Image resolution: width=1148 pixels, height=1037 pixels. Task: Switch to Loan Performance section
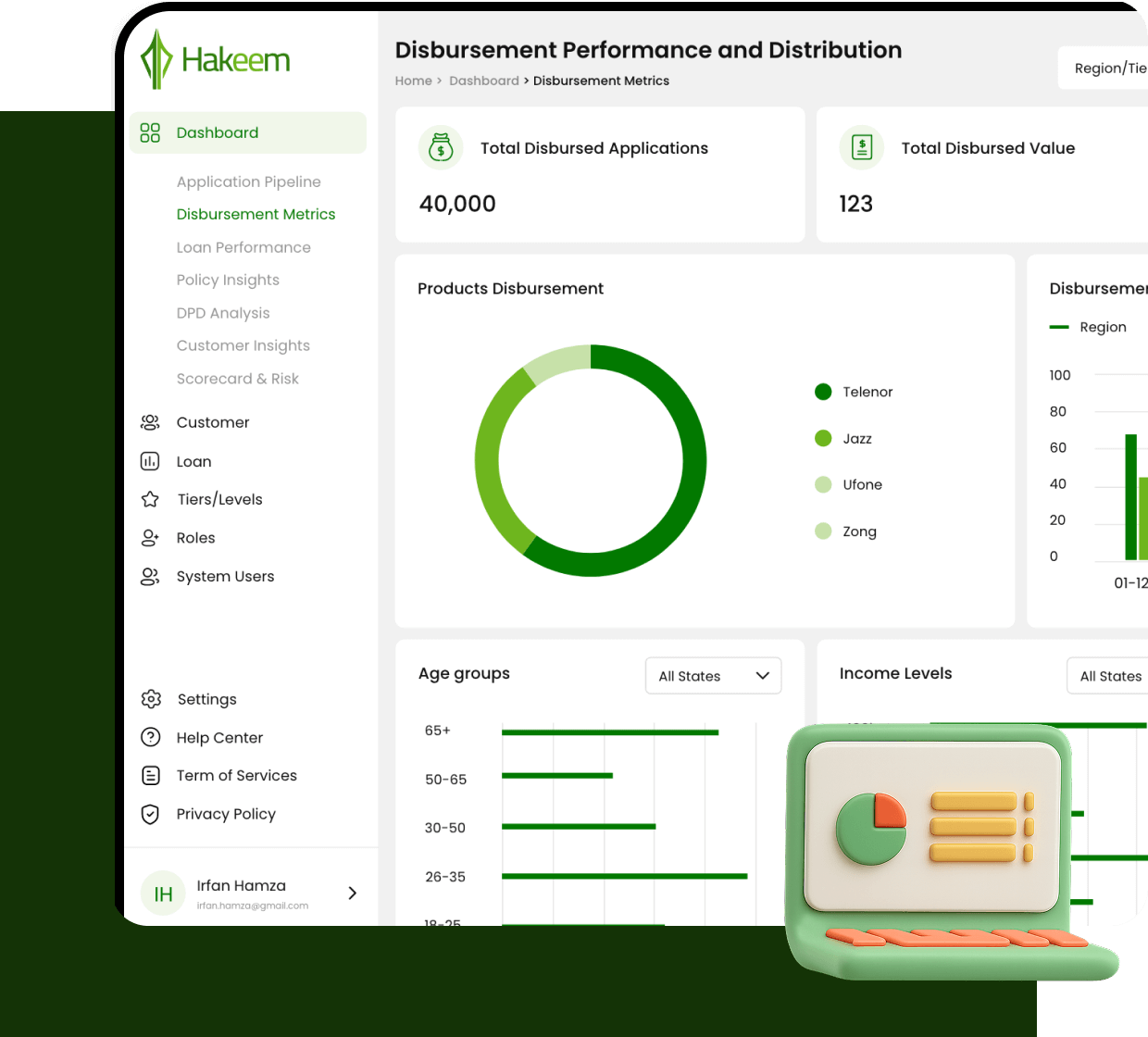tap(243, 247)
